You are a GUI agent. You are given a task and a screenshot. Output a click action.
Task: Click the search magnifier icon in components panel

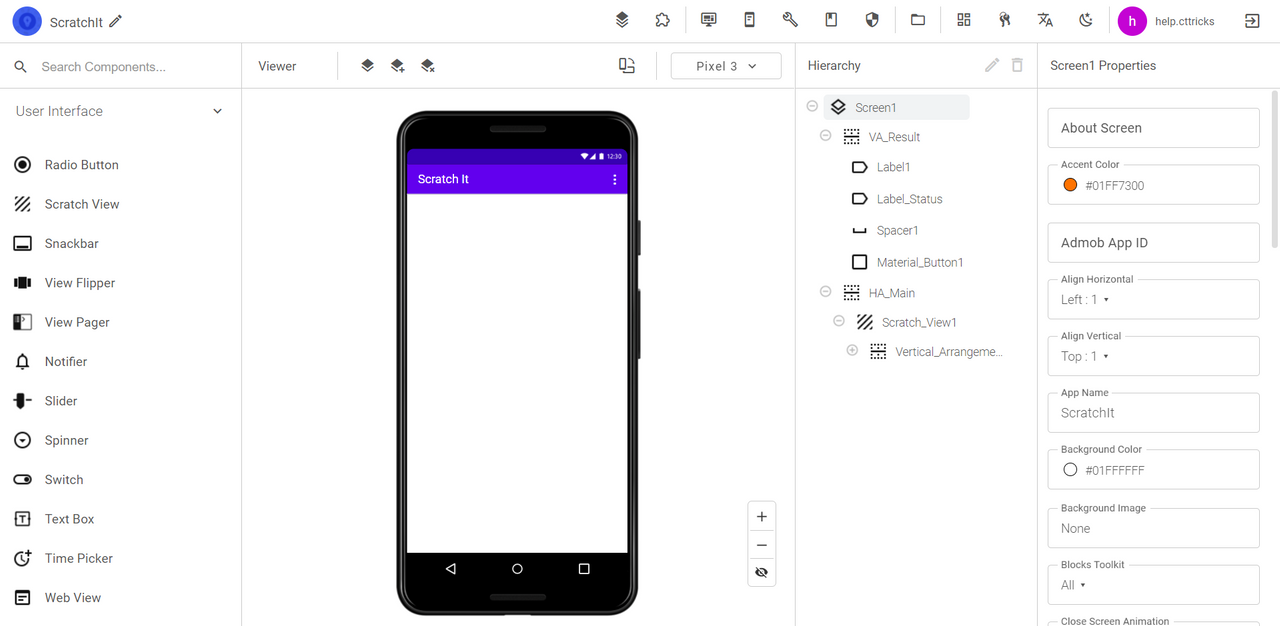(x=21, y=67)
